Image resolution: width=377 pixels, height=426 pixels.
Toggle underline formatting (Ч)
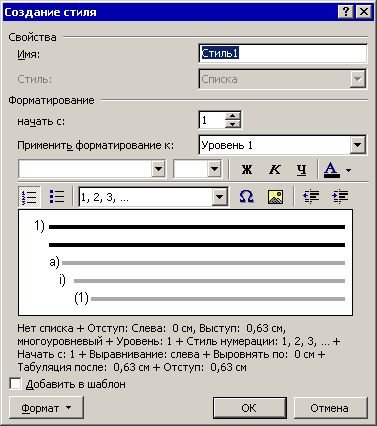click(x=302, y=170)
